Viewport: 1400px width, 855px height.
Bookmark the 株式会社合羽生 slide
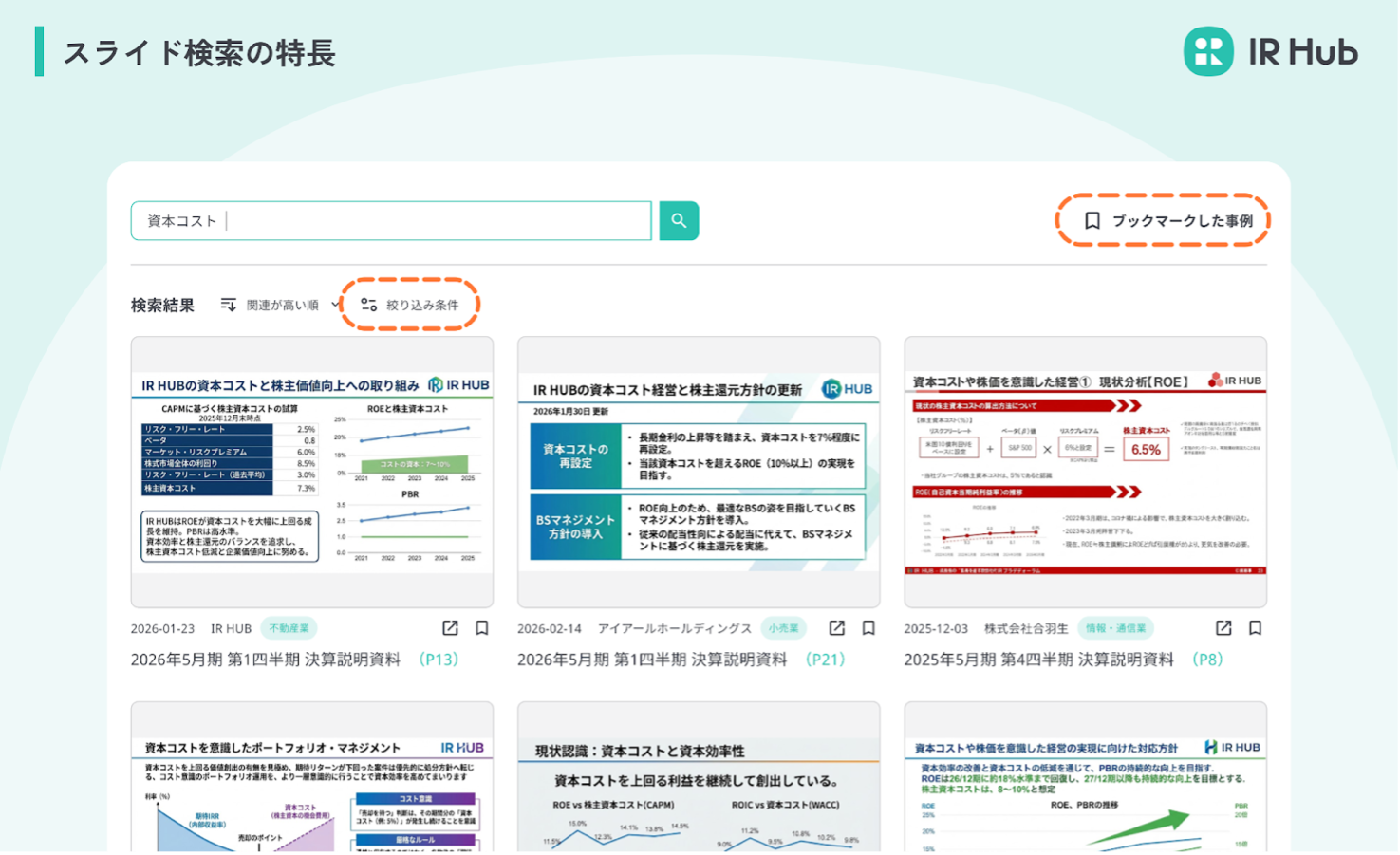(1255, 628)
